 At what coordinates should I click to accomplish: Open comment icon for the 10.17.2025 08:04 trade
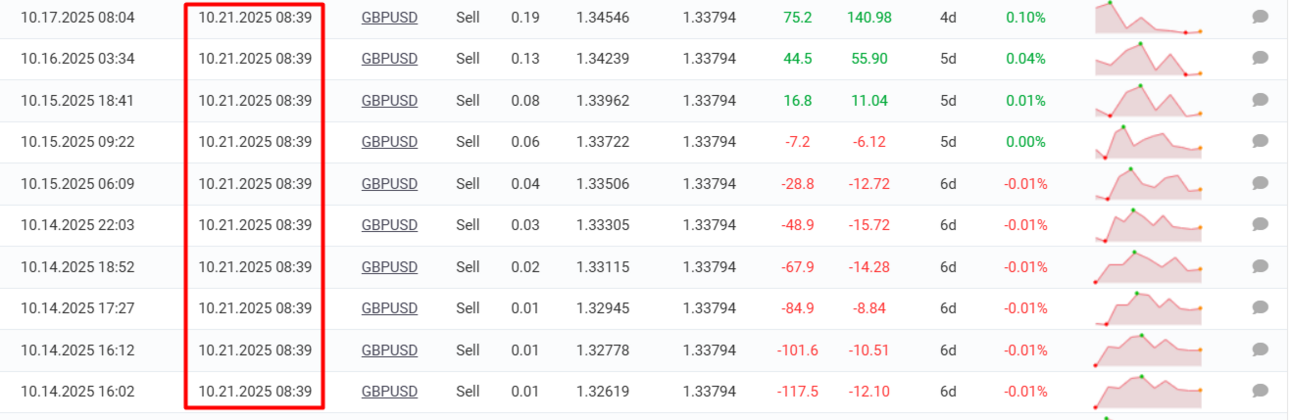coord(1260,17)
